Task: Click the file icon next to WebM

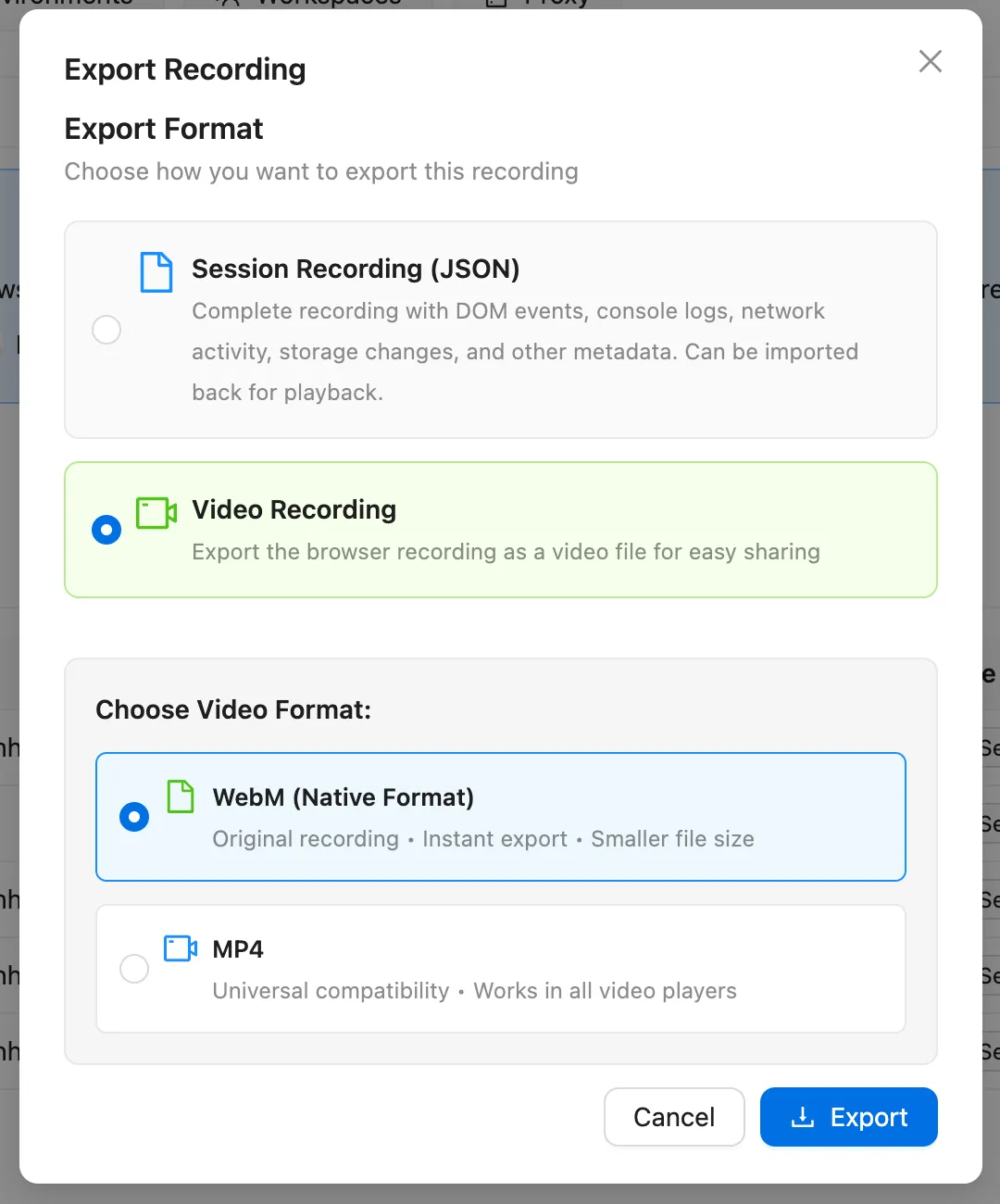Action: tap(181, 796)
